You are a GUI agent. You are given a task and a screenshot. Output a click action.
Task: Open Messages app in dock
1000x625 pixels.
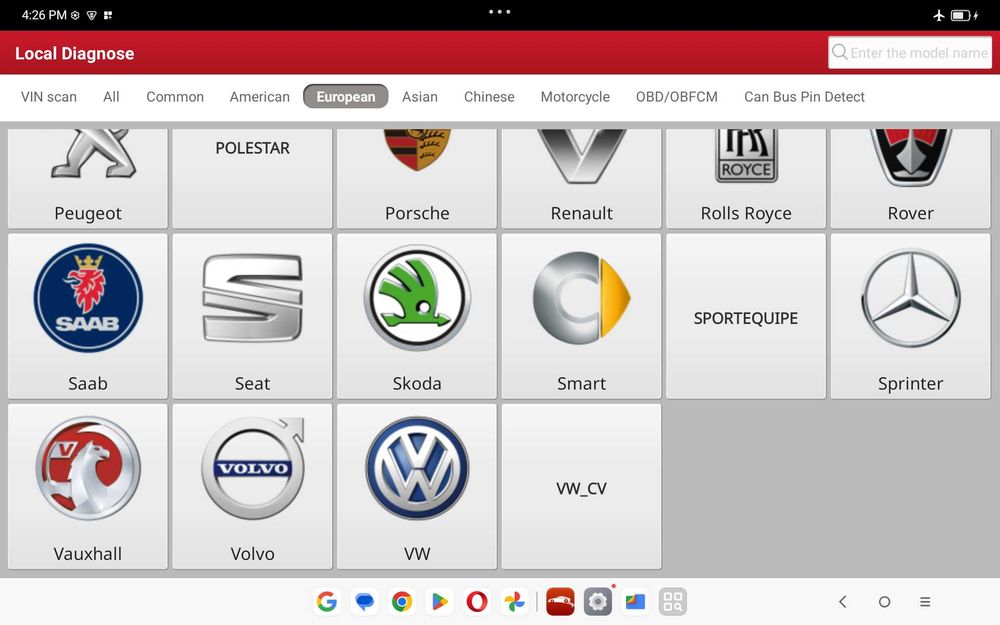364,601
